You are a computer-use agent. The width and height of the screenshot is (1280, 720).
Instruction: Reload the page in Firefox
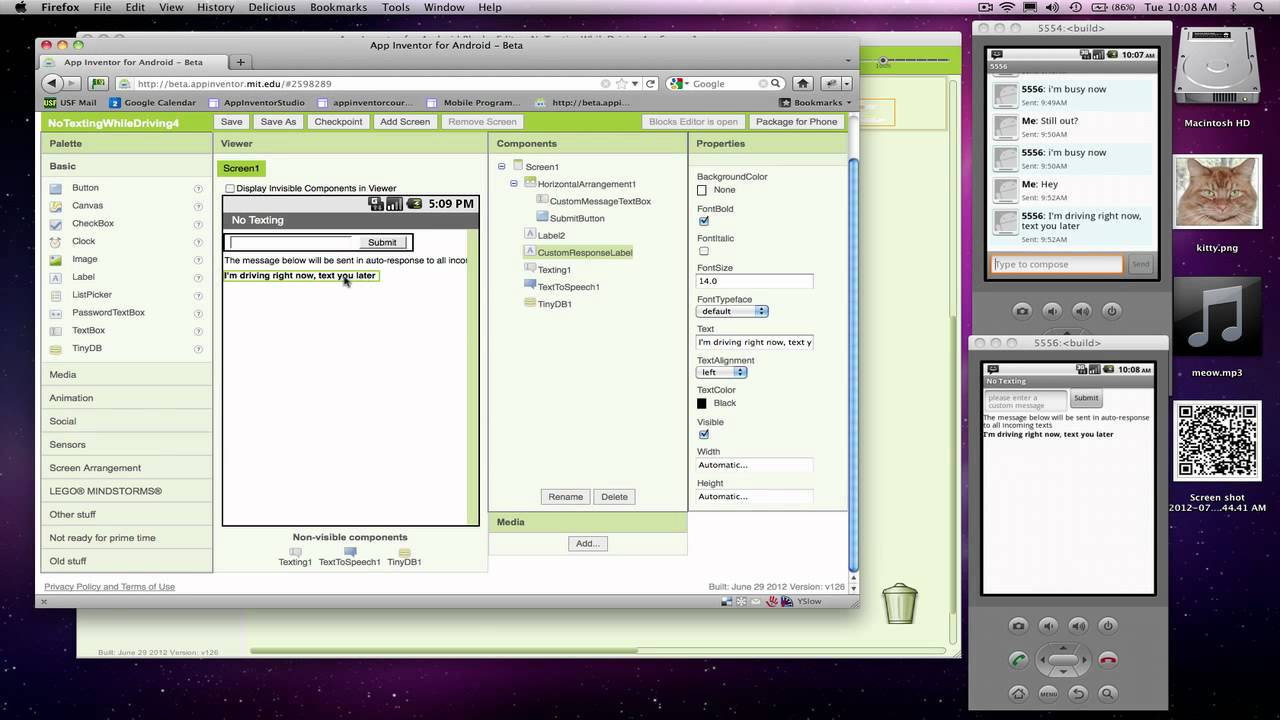650,84
